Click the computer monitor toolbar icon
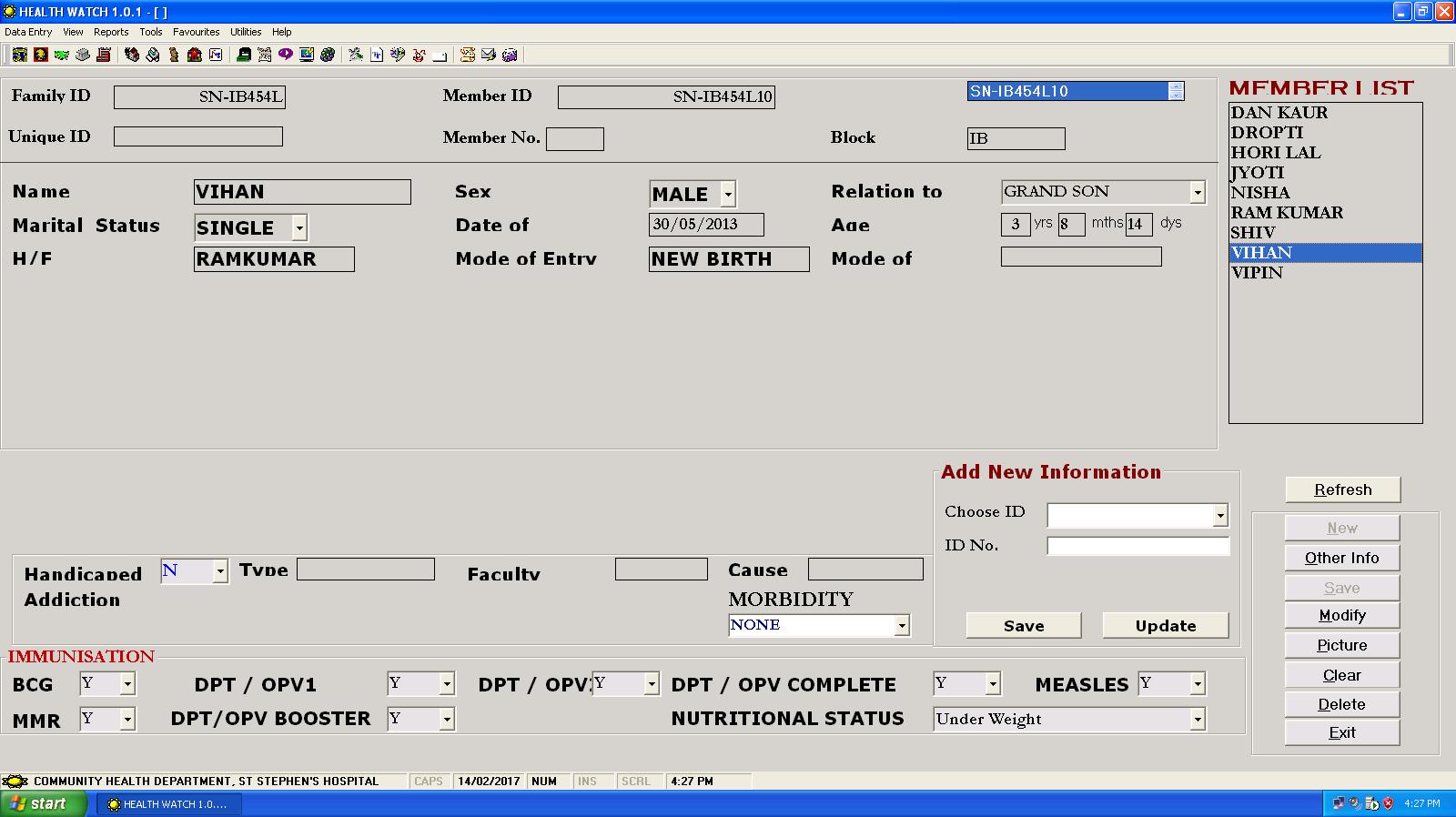The image size is (1456, 817). pos(306,55)
